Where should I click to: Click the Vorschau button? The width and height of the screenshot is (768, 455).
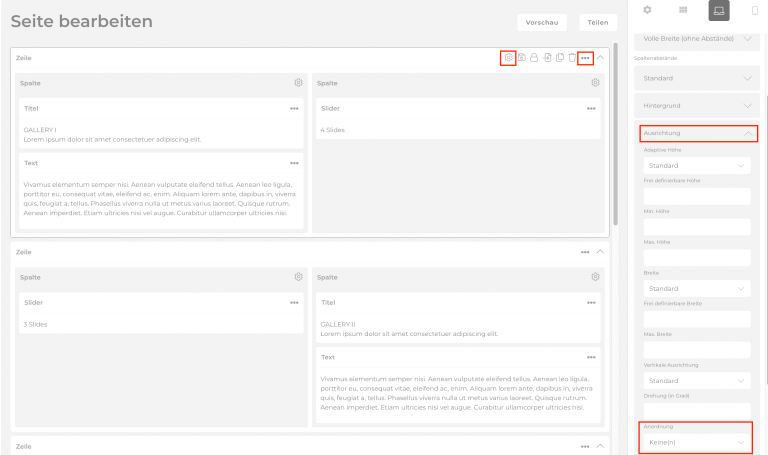pos(542,22)
